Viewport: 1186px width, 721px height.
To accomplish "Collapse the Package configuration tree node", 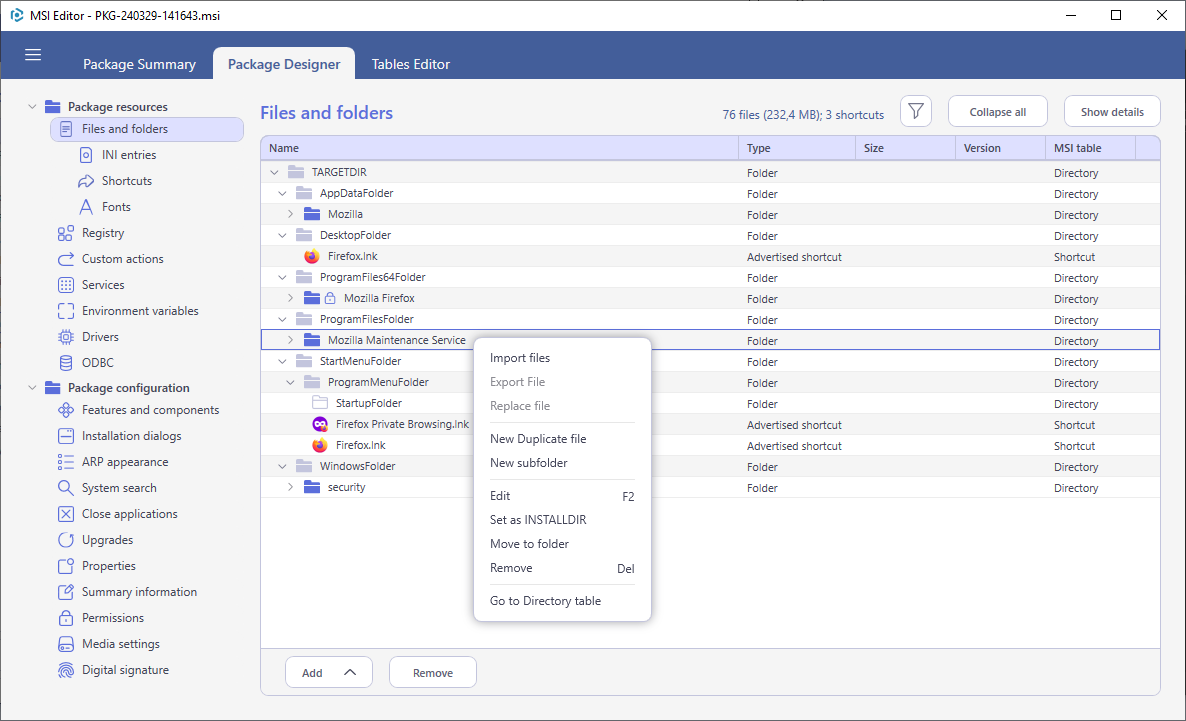I will pos(32,387).
